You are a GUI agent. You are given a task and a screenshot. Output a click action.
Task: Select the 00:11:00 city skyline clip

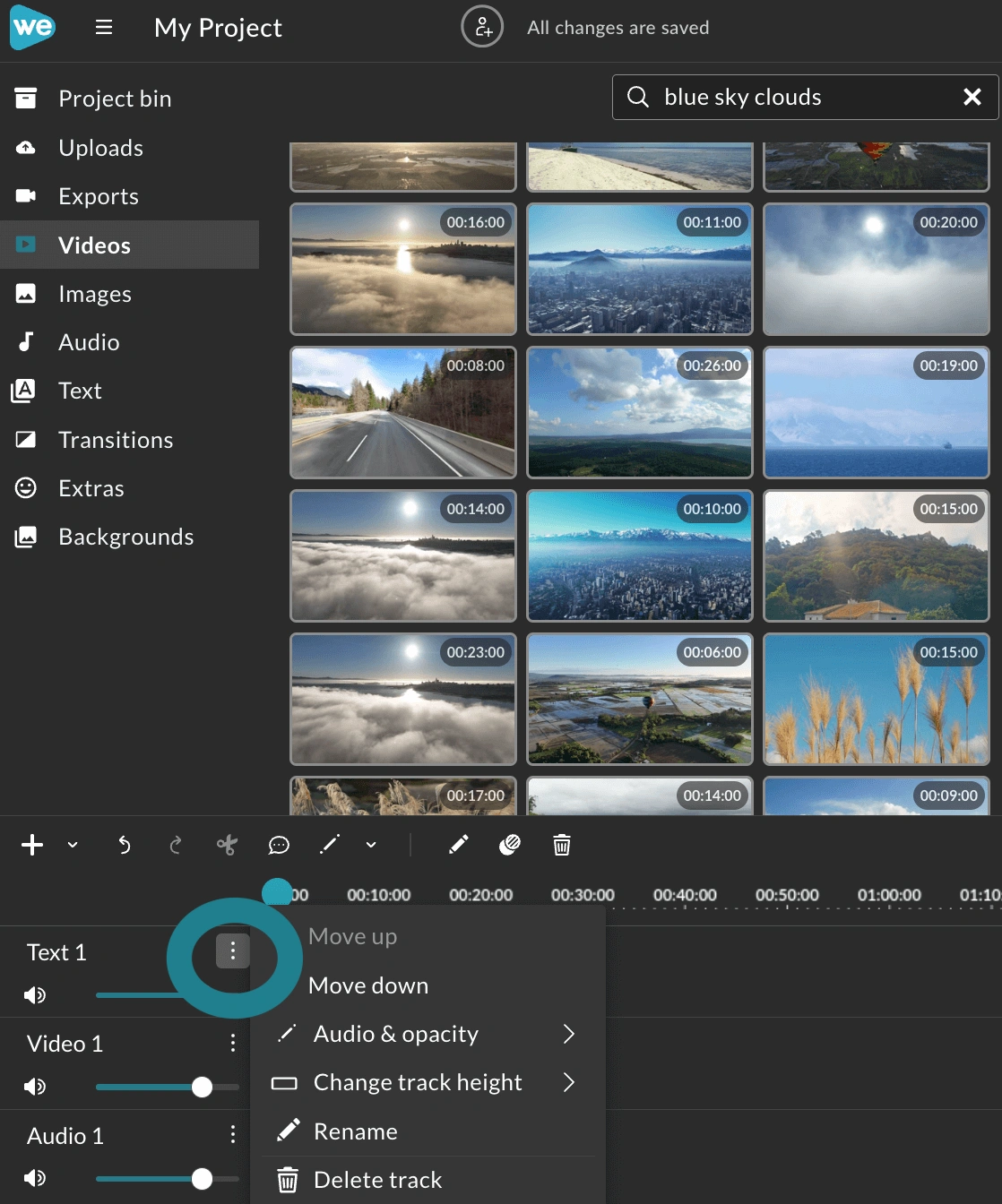640,269
